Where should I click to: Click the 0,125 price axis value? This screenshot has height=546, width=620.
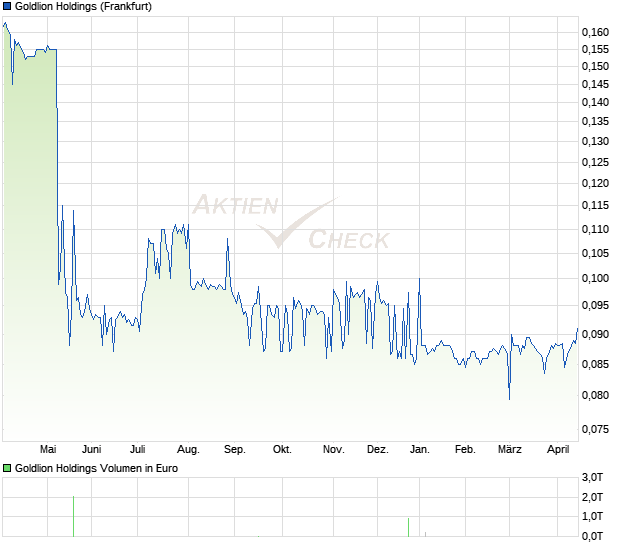click(595, 162)
